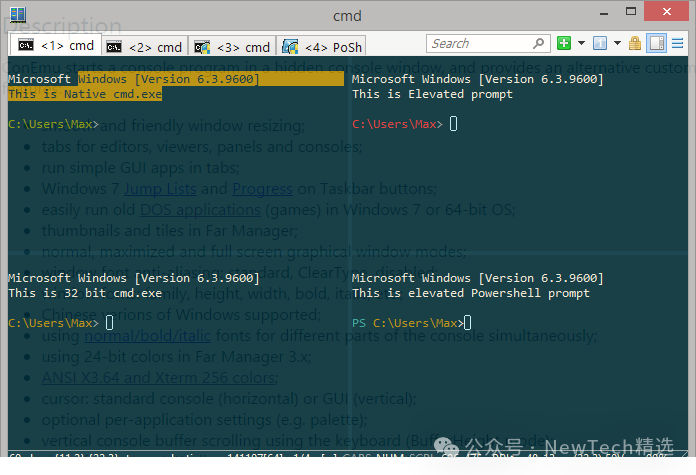Click the active console list icon
The image size is (696, 475).
point(600,43)
